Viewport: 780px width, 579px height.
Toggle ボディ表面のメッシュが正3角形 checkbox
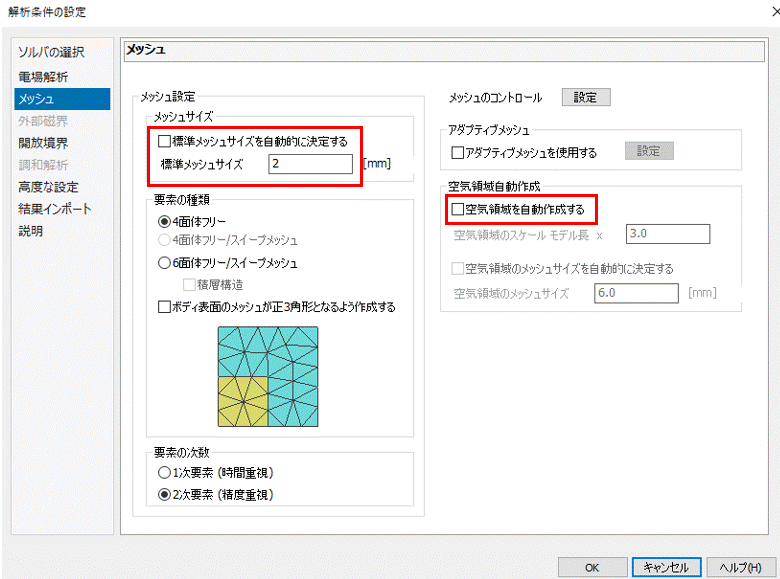165,307
